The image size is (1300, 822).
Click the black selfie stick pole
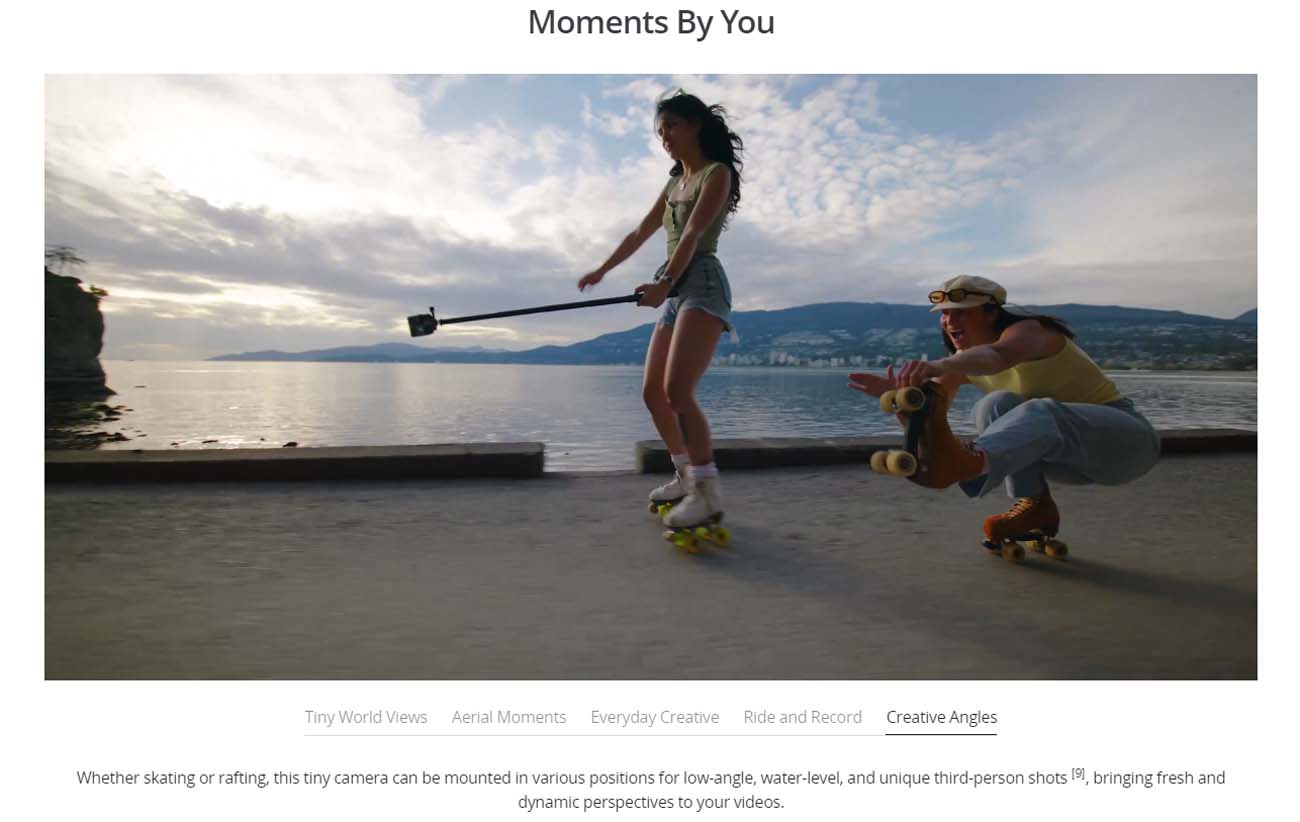click(538, 308)
